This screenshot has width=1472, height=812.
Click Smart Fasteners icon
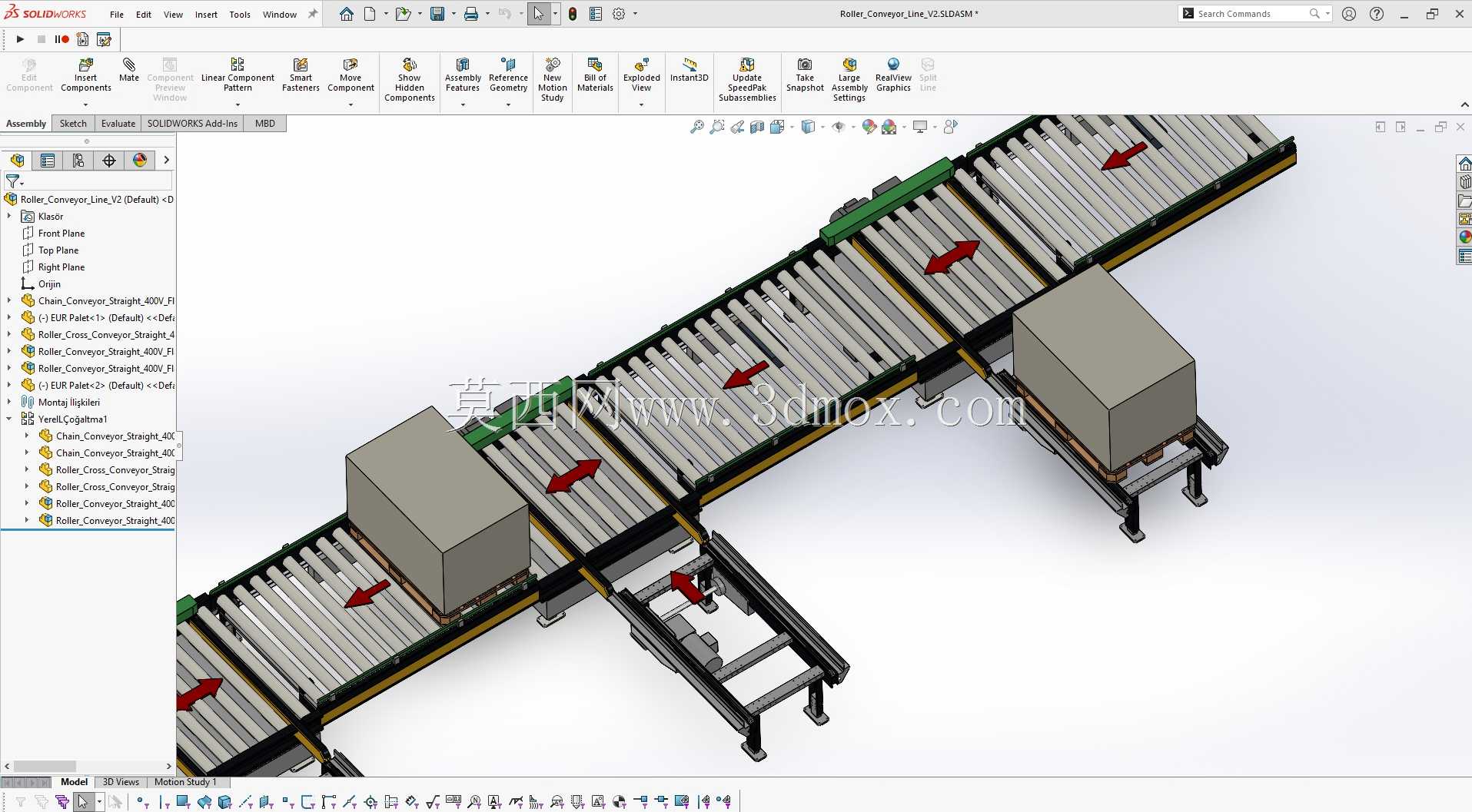(301, 75)
